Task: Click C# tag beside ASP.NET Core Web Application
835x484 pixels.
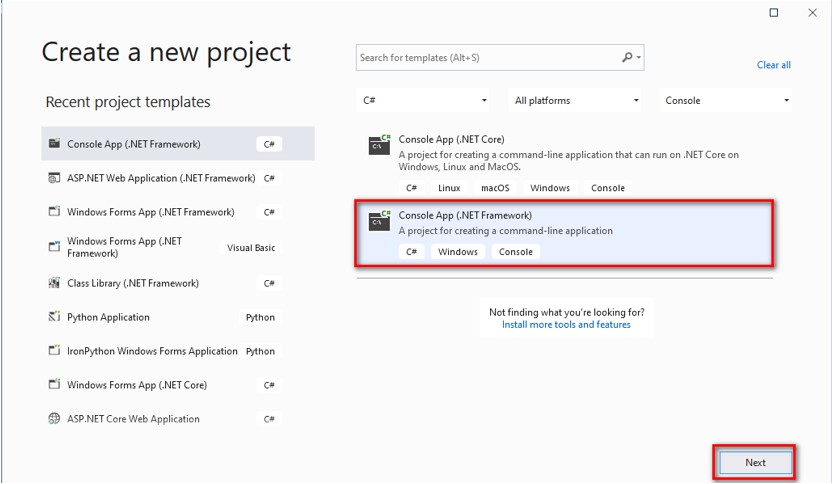Action: 269,419
